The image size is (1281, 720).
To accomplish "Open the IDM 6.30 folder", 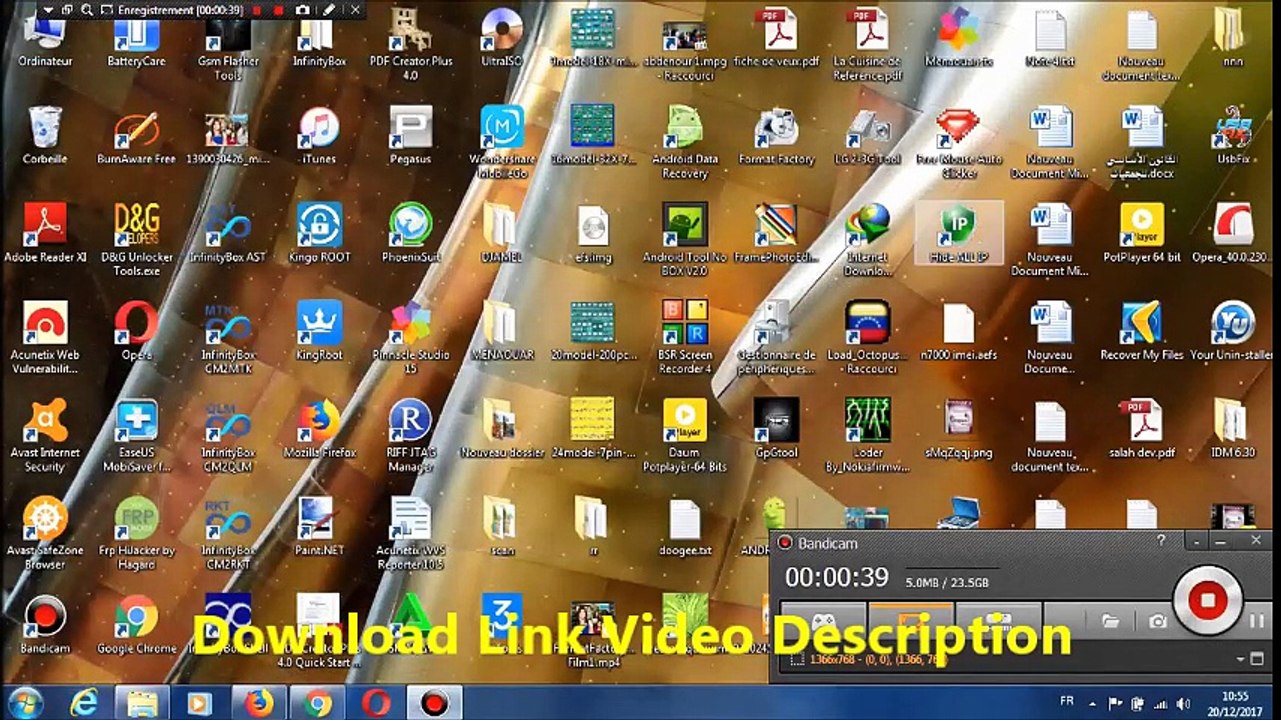I will pos(1232,429).
